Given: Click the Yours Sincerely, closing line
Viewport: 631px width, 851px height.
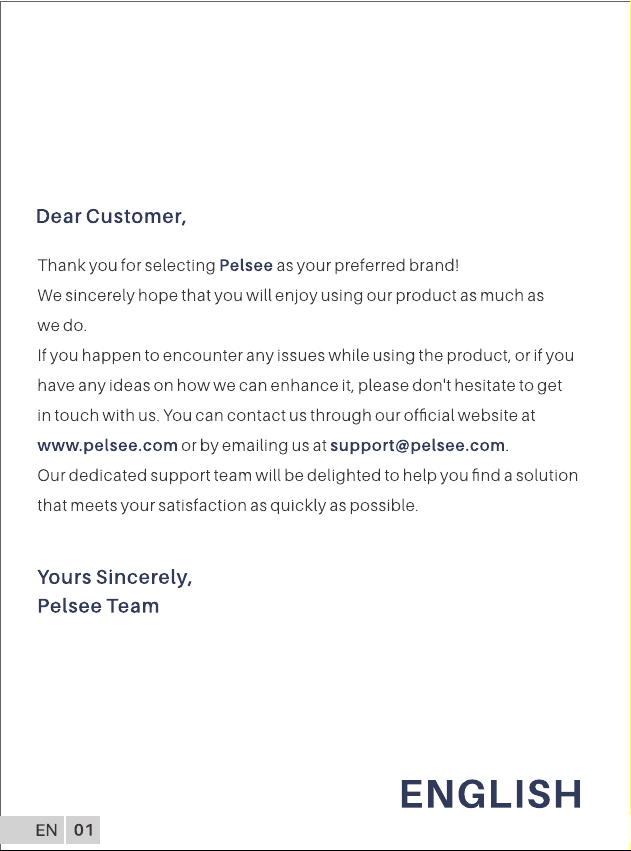Looking at the screenshot, I should [114, 577].
